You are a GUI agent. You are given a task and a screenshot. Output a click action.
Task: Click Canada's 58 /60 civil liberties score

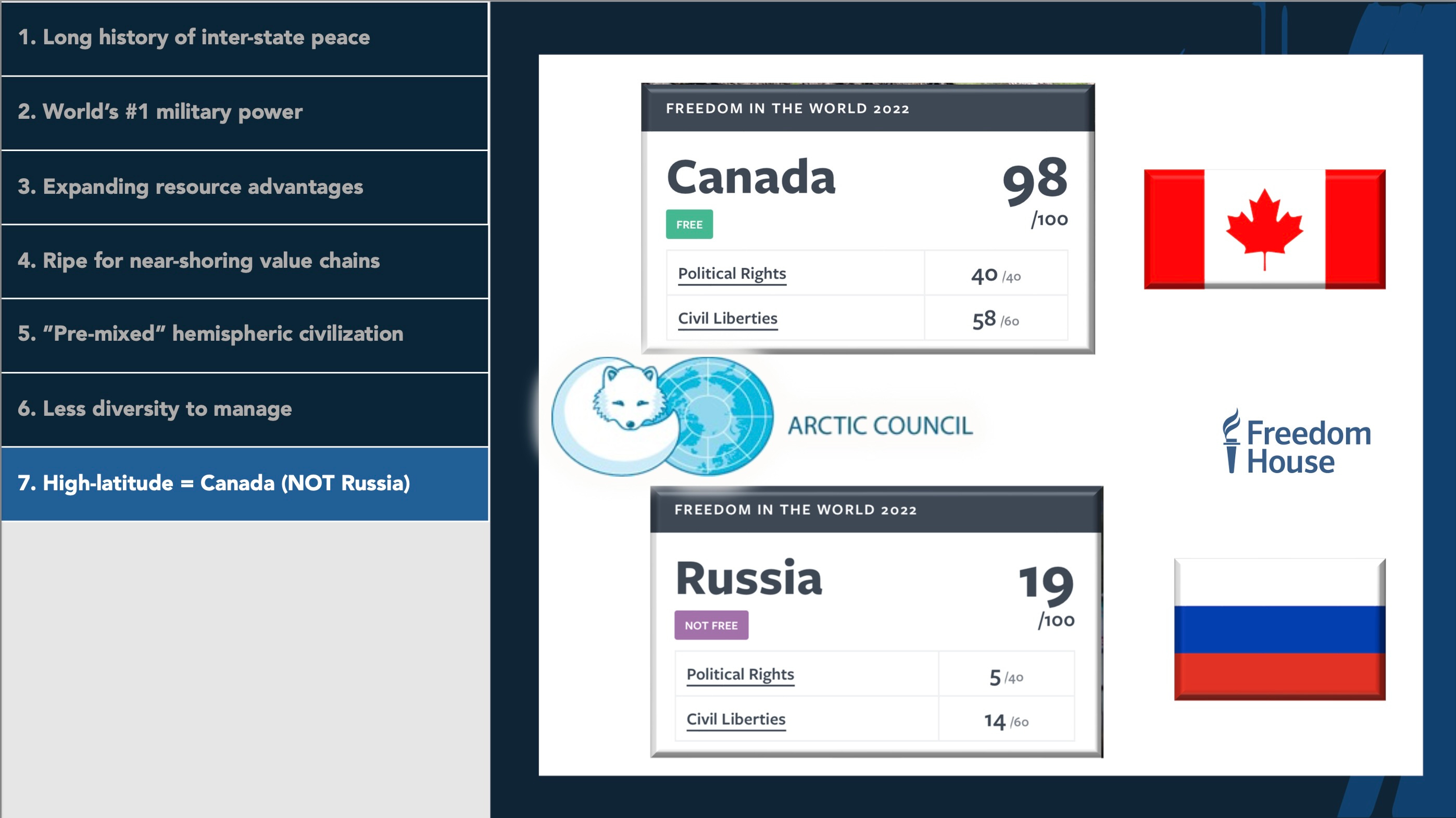coord(995,319)
